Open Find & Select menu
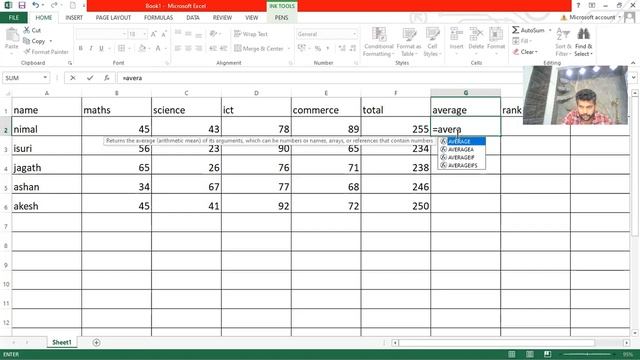 click(583, 42)
